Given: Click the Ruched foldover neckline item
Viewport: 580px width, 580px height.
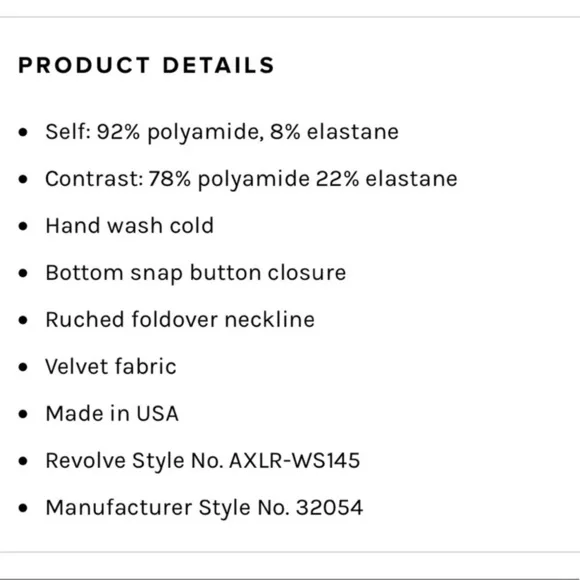Looking at the screenshot, I should (x=180, y=319).
